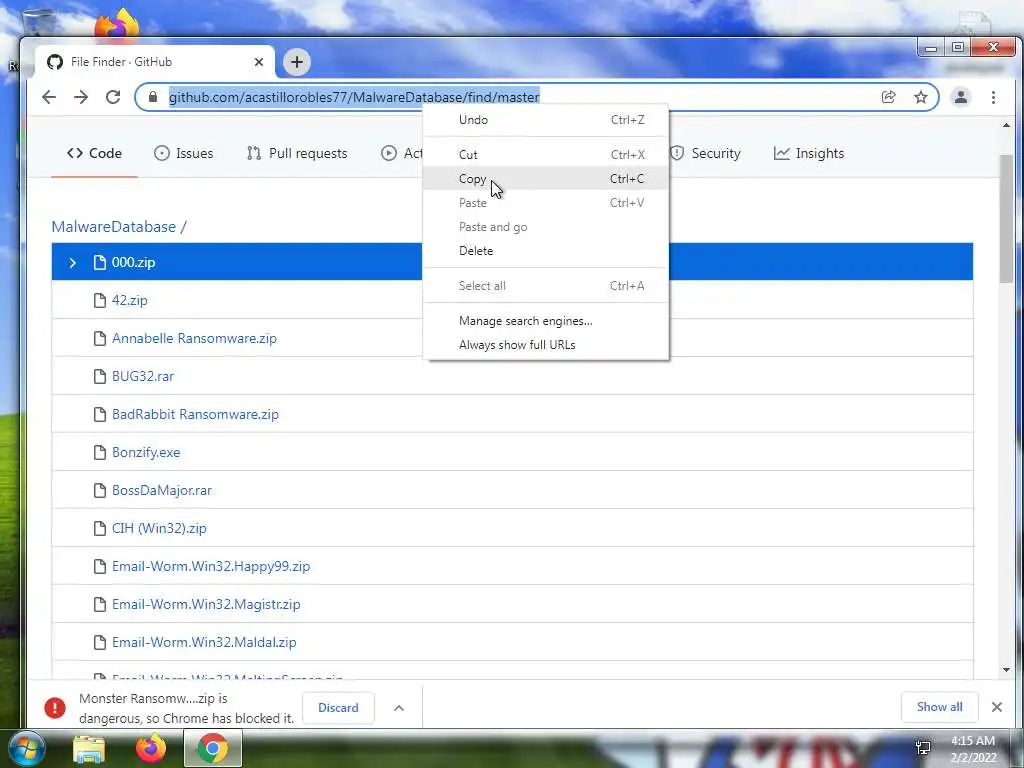Open the Security tab

click(x=705, y=153)
